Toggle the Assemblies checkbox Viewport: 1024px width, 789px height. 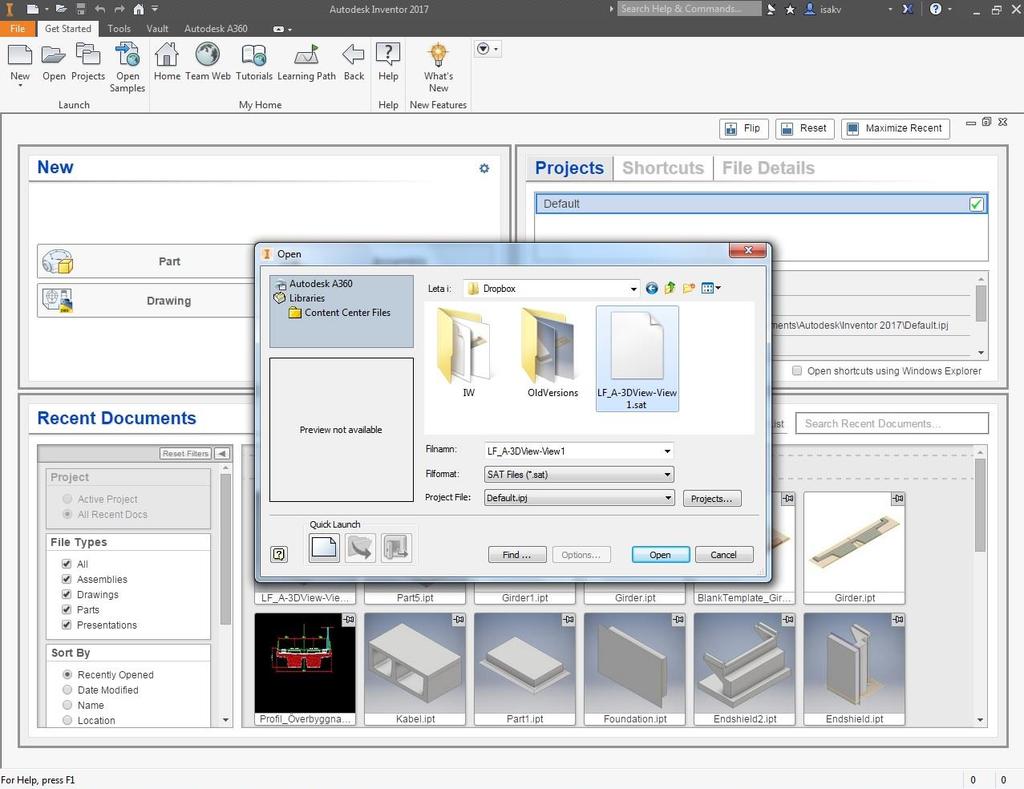pos(66,579)
